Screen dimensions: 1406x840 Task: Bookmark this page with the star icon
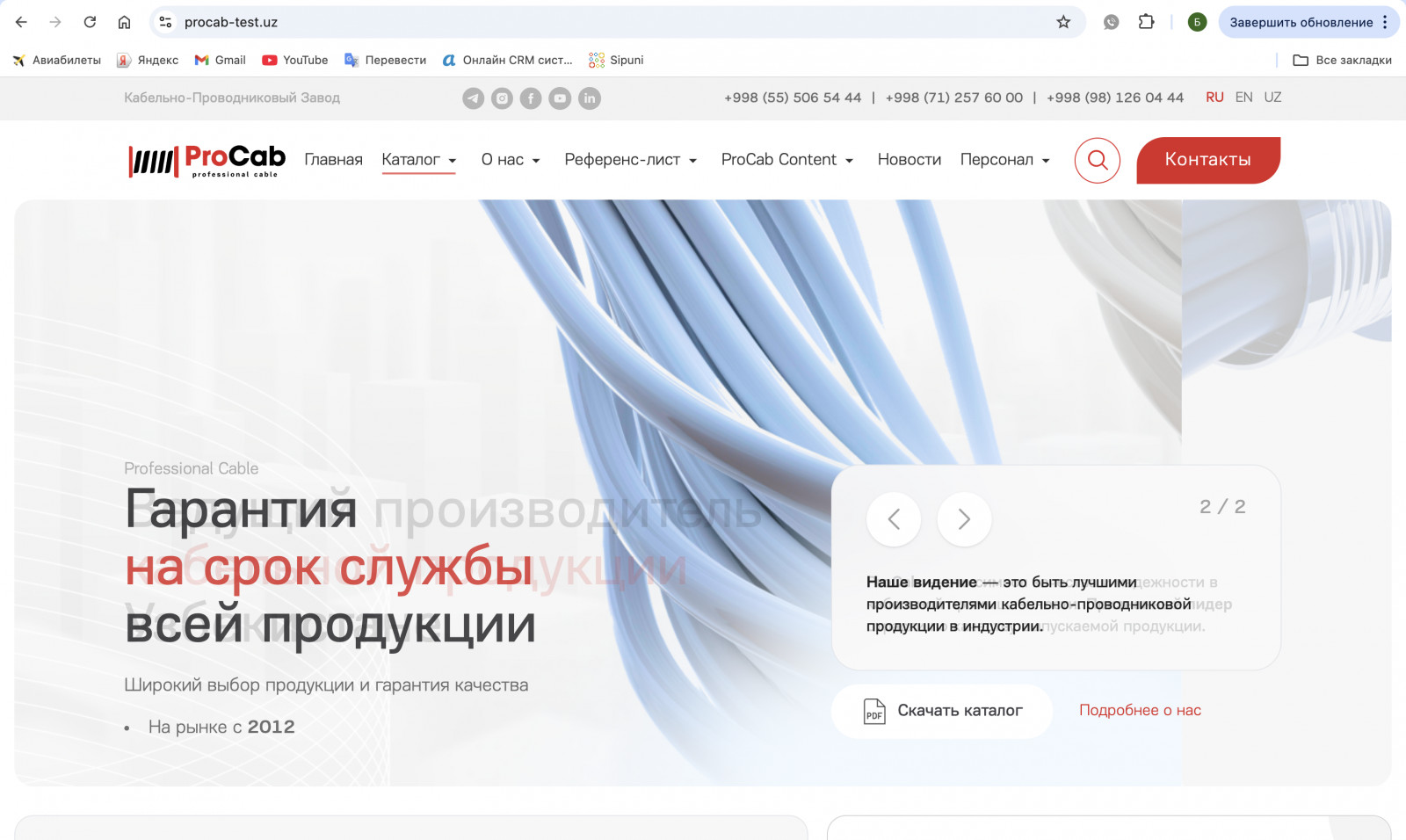1063,22
